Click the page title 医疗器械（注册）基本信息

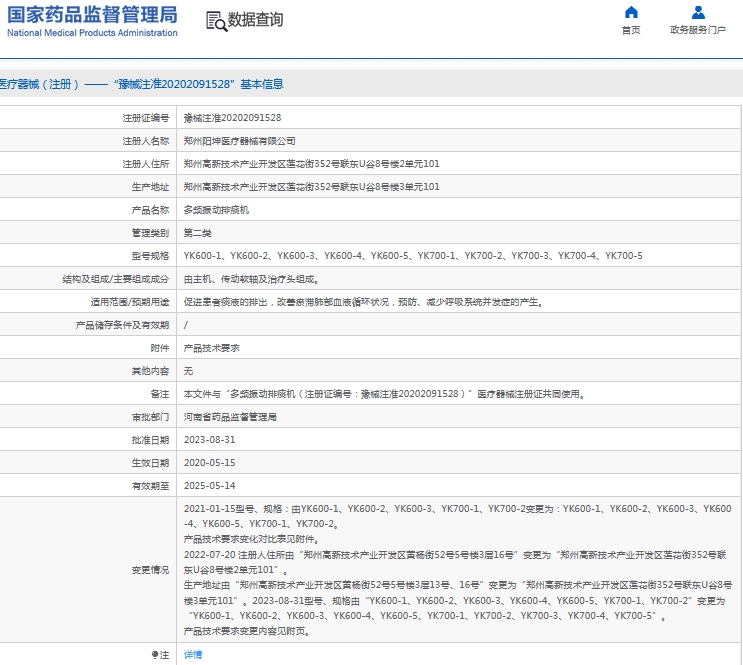click(x=142, y=84)
